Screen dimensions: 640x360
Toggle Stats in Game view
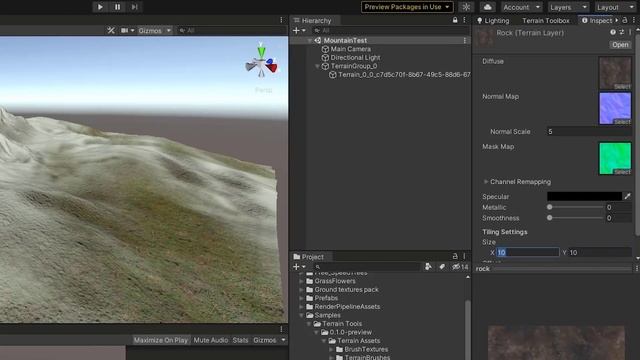(x=240, y=340)
